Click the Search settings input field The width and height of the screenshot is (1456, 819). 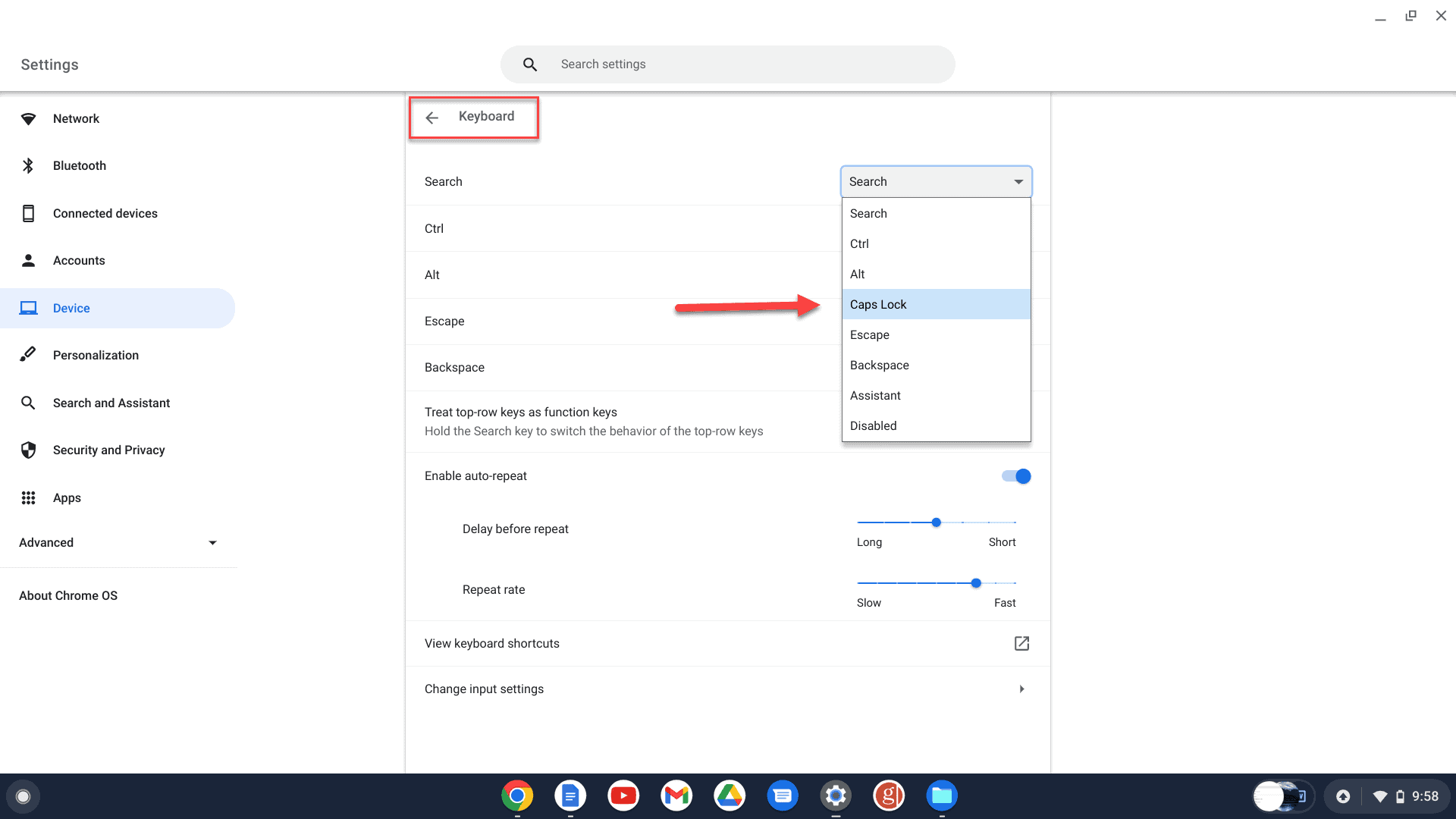(x=727, y=64)
